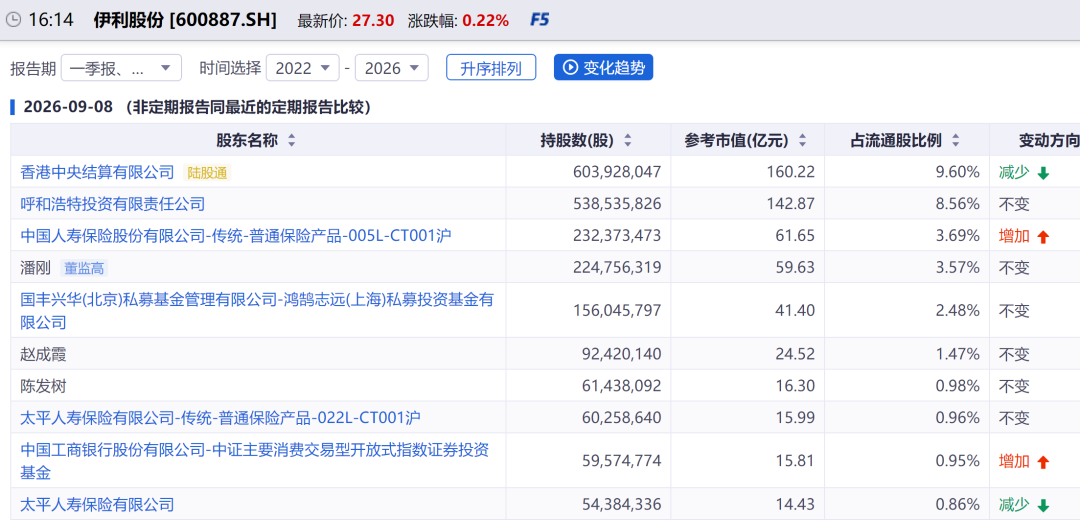
Task: Open 香港中央结算有限公司 shareholder link
Action: click(x=98, y=172)
